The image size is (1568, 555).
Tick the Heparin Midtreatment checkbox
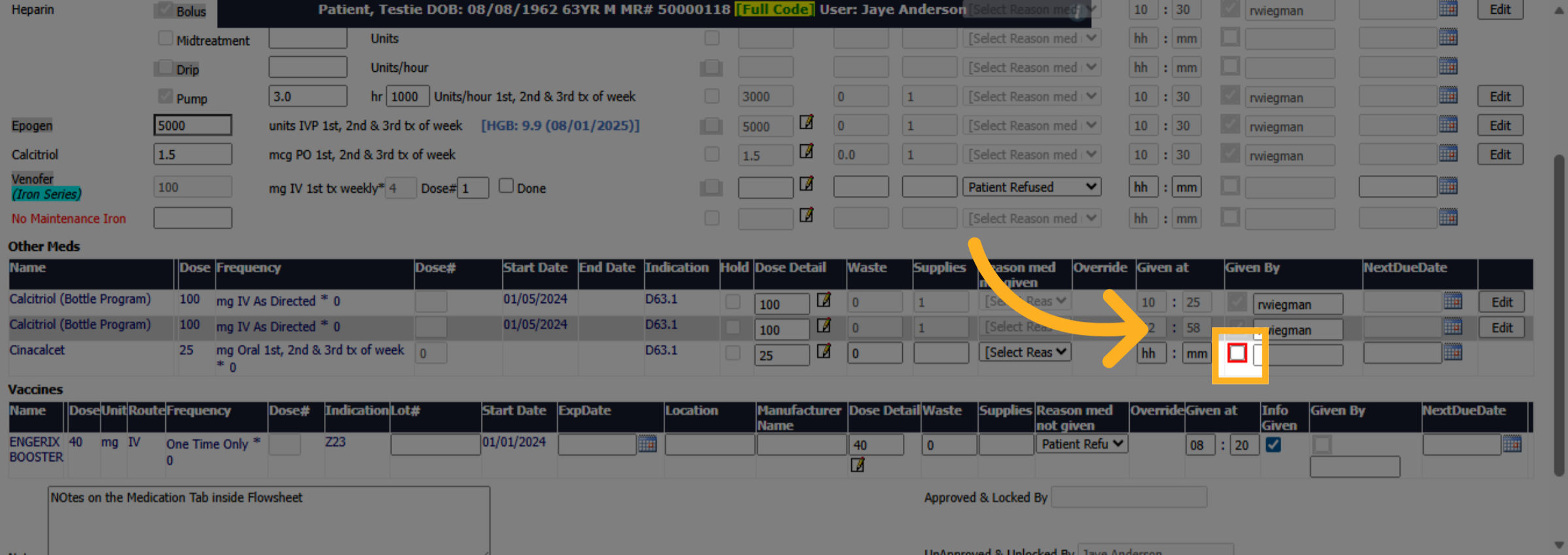pyautogui.click(x=165, y=38)
